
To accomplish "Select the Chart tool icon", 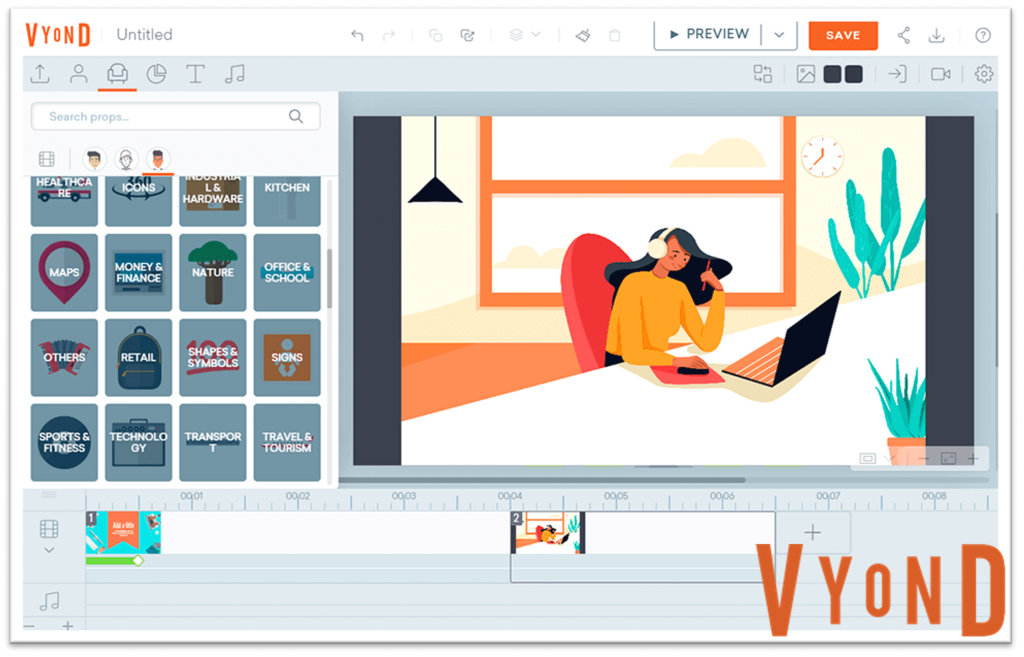I will pyautogui.click(x=156, y=74).
